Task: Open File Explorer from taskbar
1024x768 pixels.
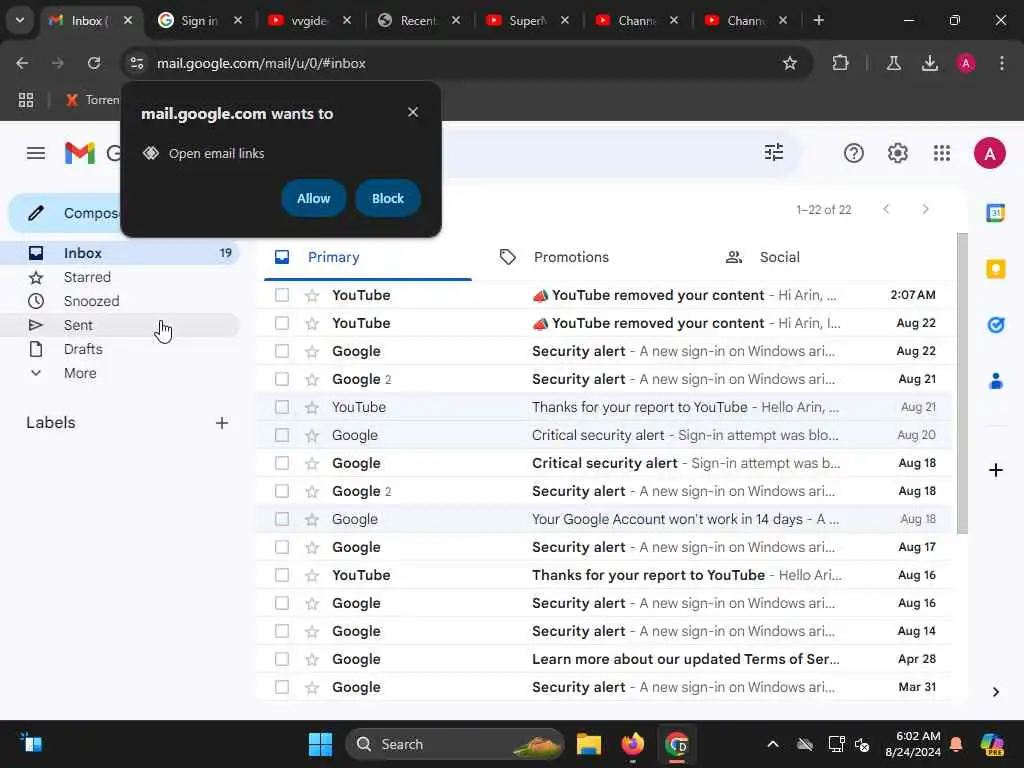Action: tap(588, 744)
